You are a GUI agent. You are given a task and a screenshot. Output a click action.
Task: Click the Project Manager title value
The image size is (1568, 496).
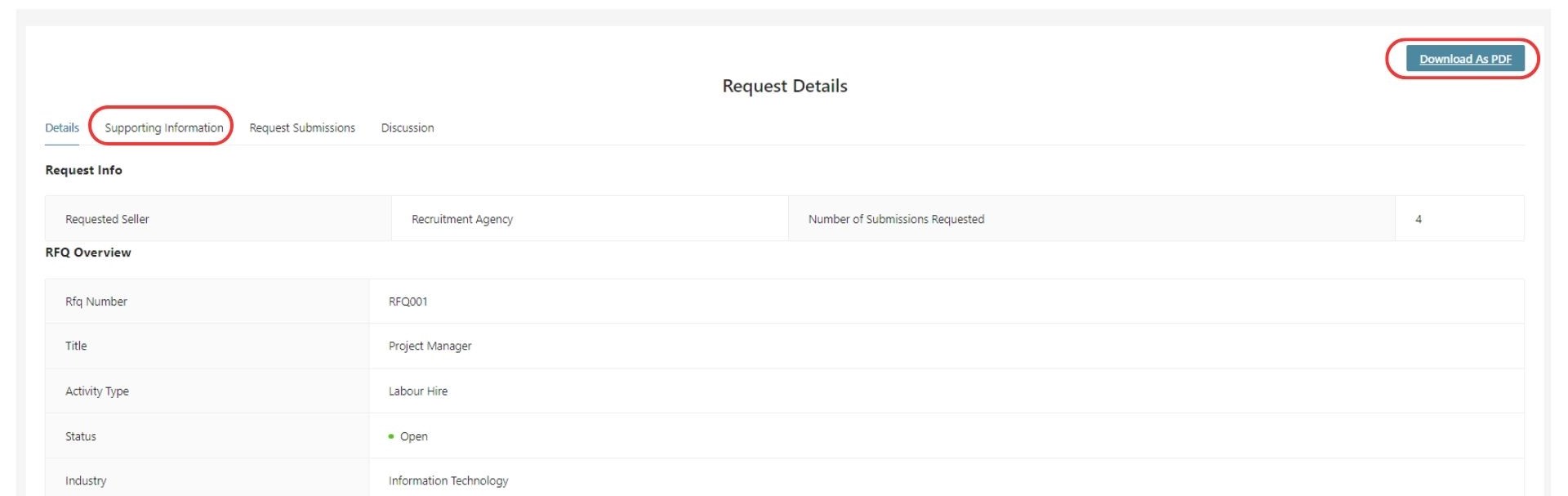[x=430, y=346]
